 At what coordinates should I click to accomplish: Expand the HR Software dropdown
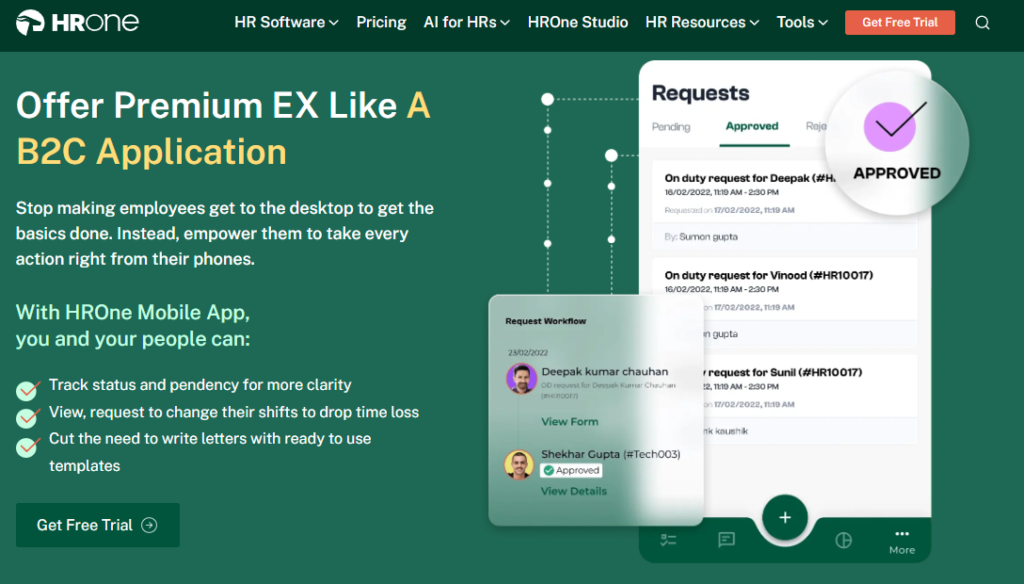[286, 22]
